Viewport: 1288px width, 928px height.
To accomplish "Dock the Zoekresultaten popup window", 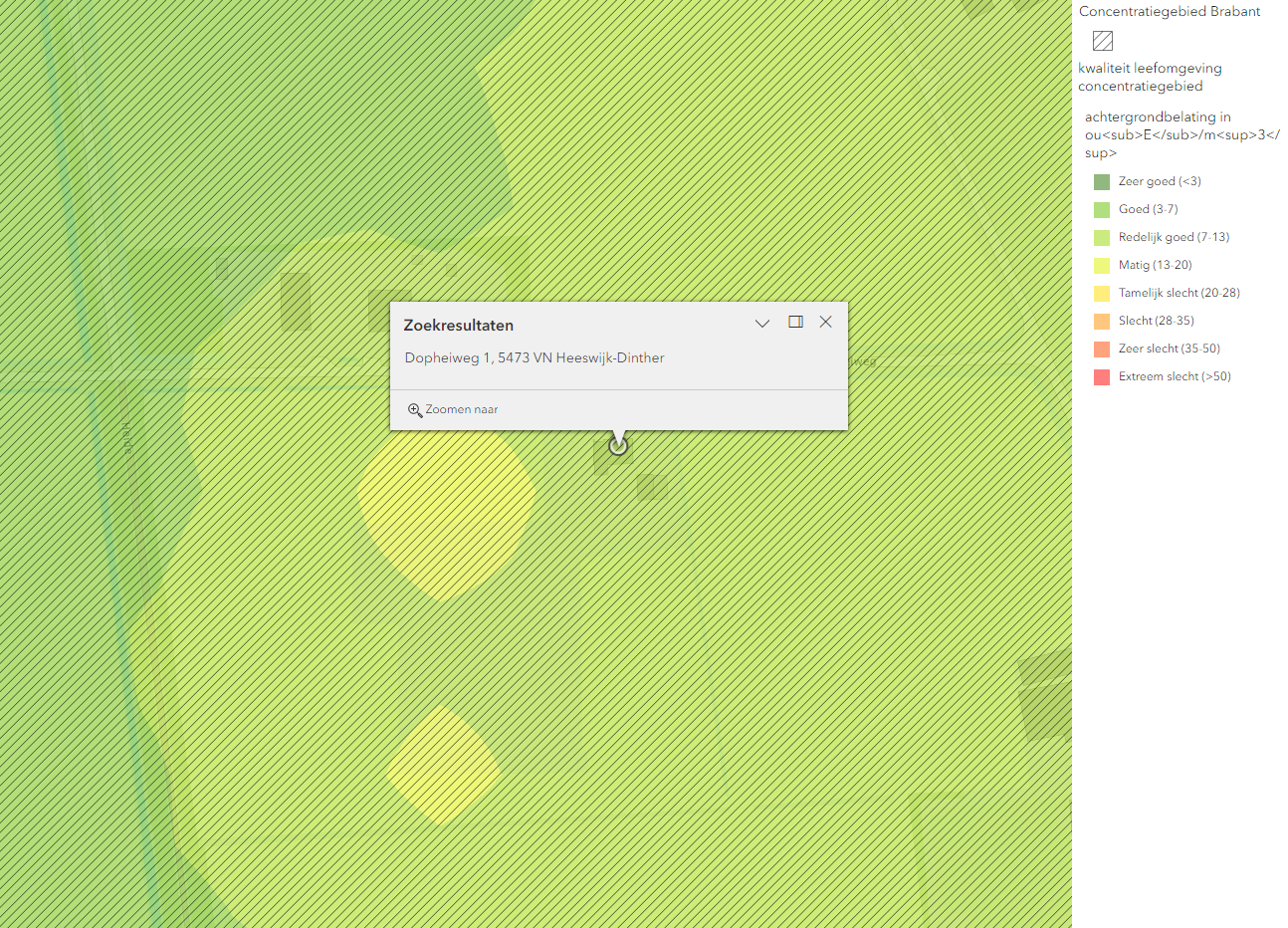I will pyautogui.click(x=795, y=322).
